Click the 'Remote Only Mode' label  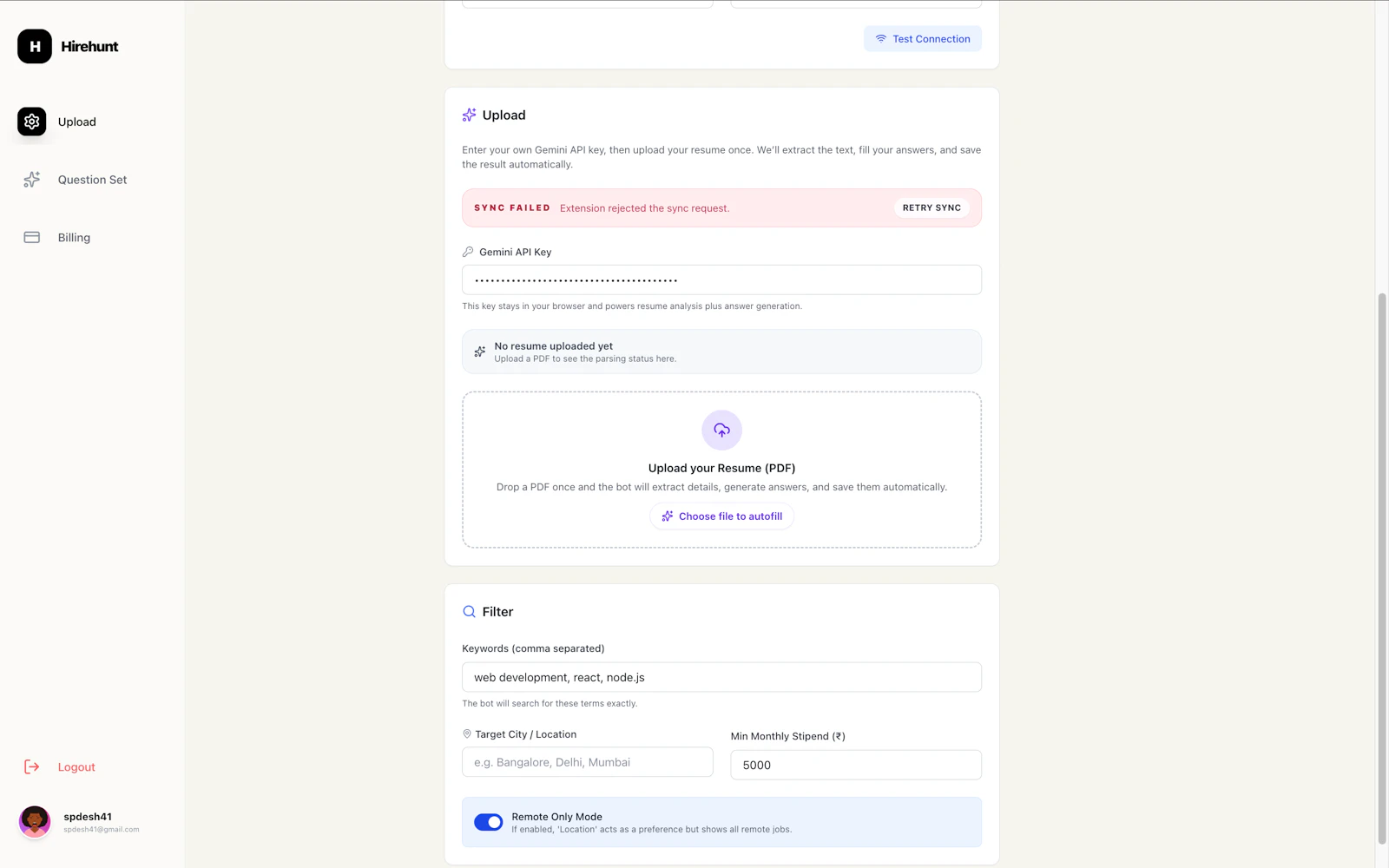coord(556,817)
